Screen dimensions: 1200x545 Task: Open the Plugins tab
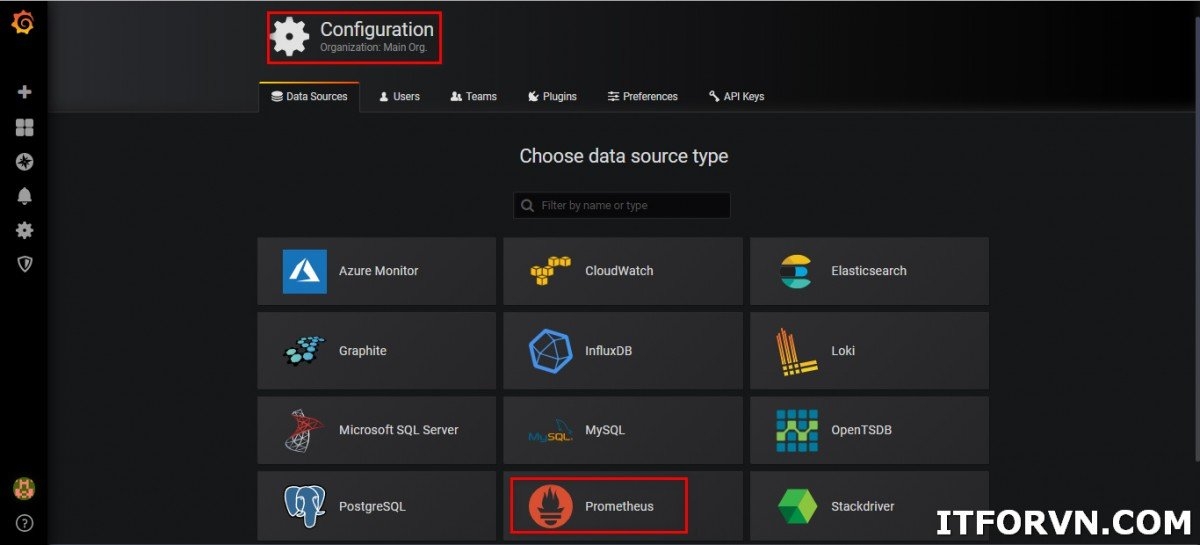[552, 96]
